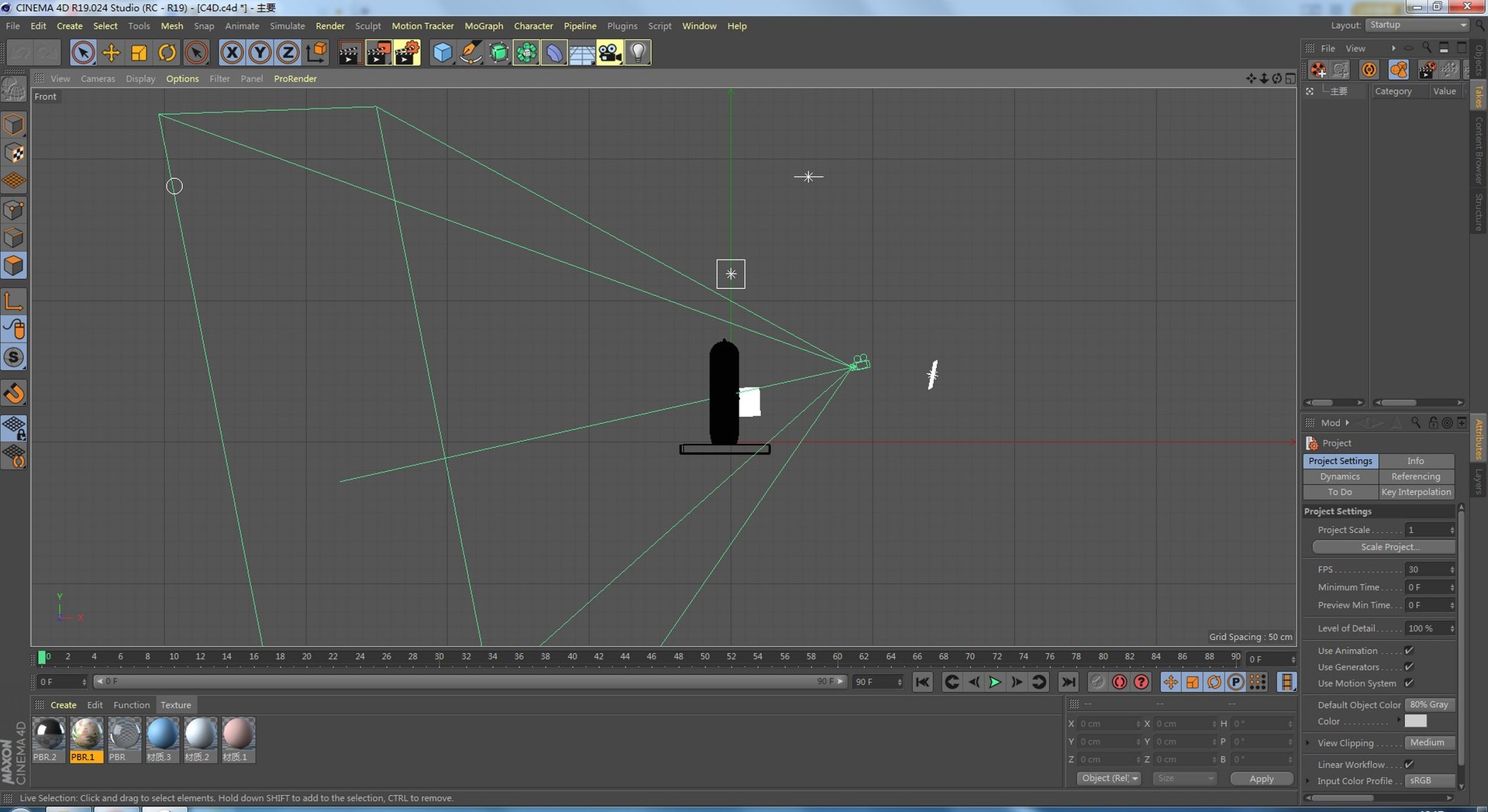Toggle the Use Generators checkbox

[x=1409, y=667]
